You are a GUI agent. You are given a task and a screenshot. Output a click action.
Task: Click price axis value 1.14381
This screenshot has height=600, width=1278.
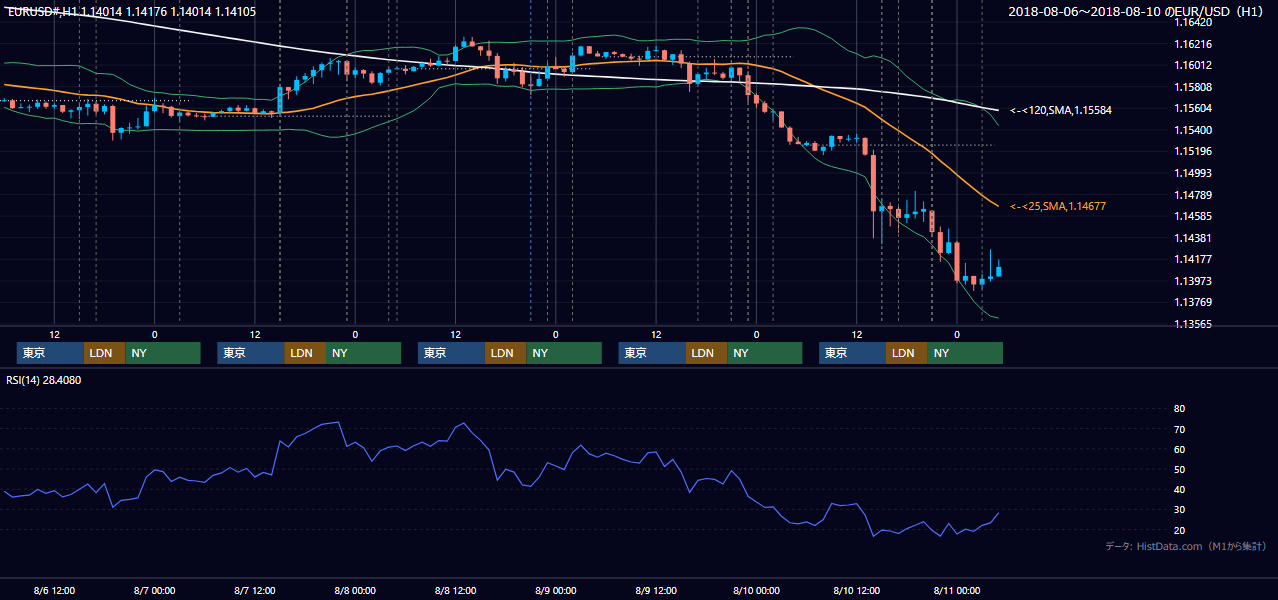(x=1193, y=238)
